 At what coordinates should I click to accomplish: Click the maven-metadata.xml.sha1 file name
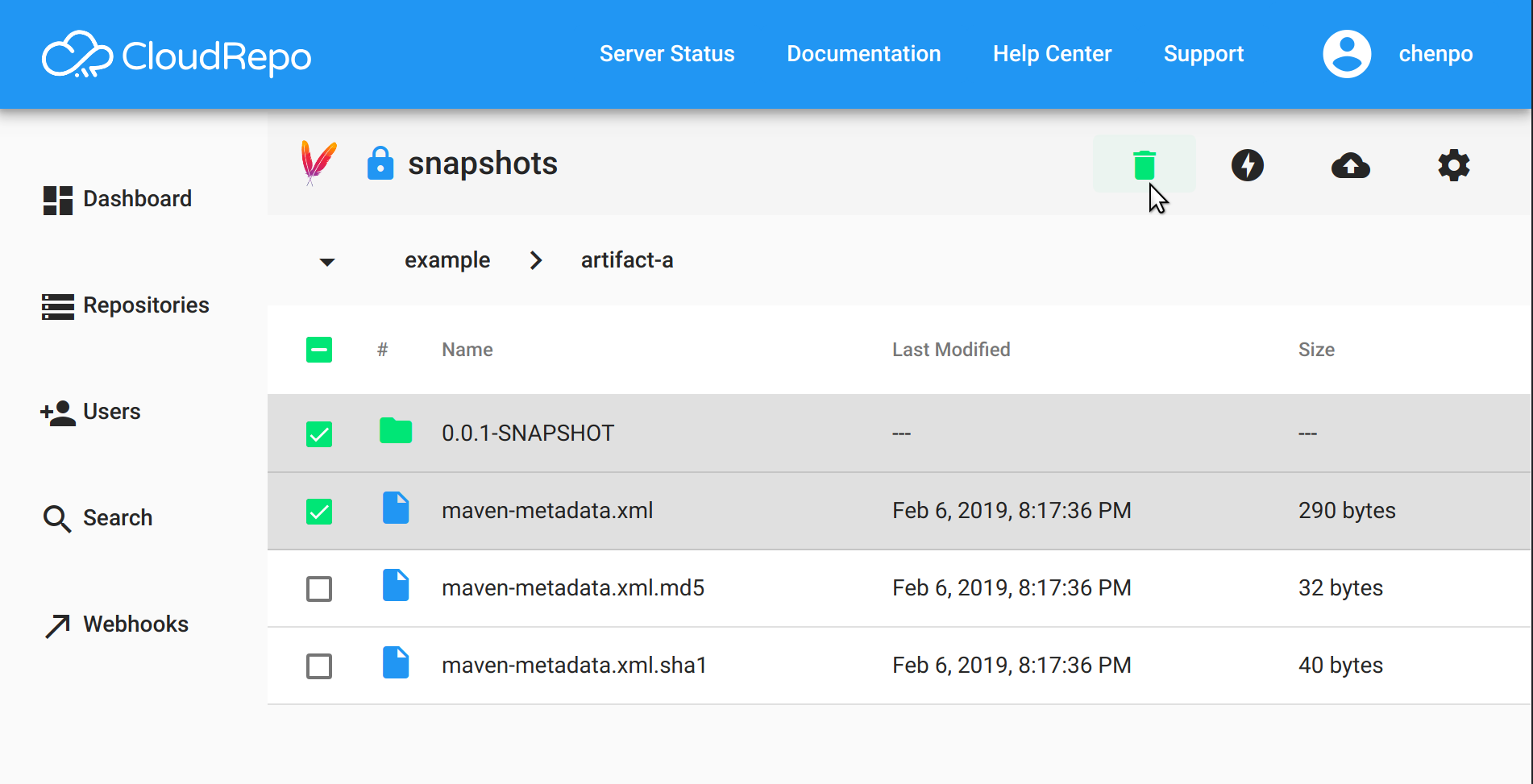(x=574, y=665)
